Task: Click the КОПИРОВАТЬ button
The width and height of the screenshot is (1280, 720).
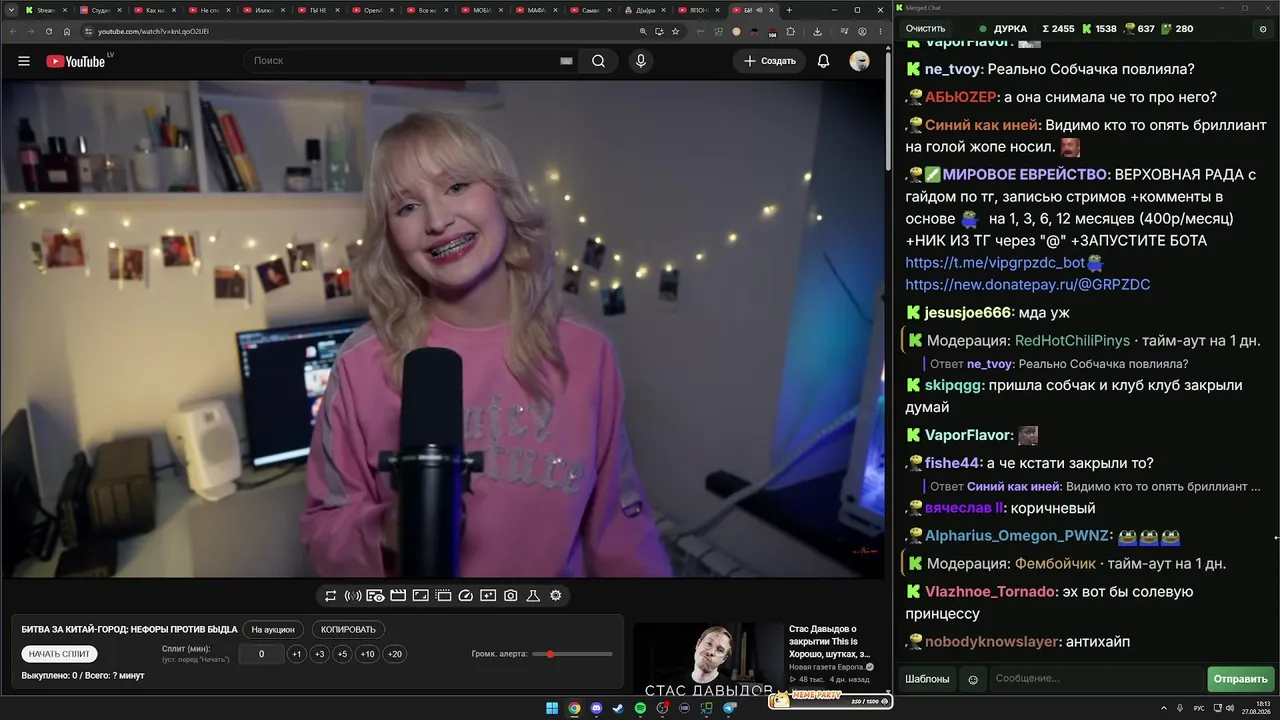Action: point(348,630)
